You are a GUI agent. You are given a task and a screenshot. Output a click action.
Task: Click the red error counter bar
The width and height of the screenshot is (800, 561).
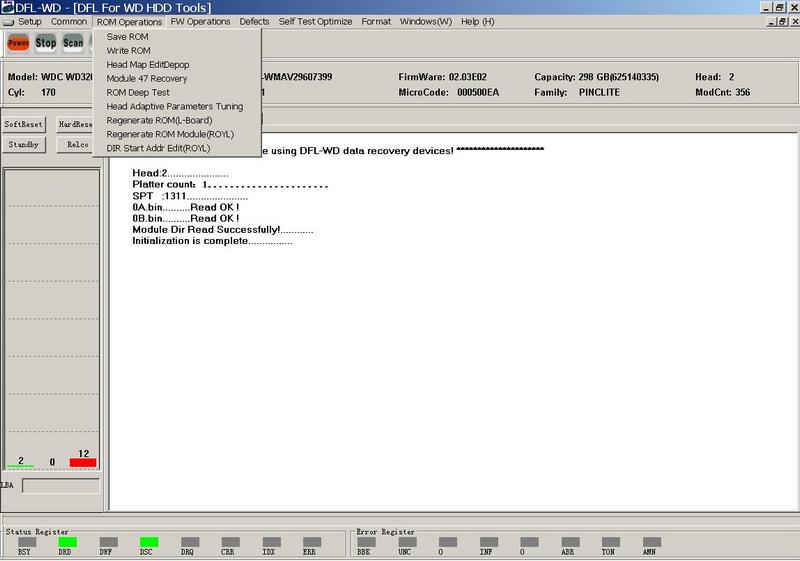click(x=83, y=463)
